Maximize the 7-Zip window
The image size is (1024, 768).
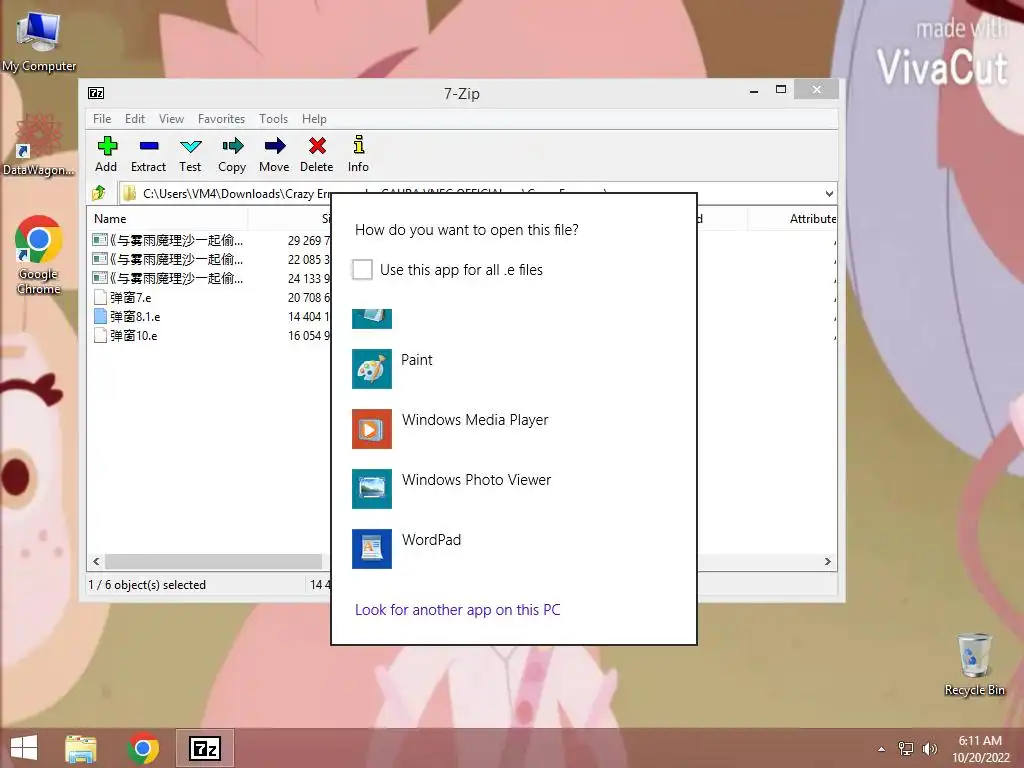click(x=780, y=89)
